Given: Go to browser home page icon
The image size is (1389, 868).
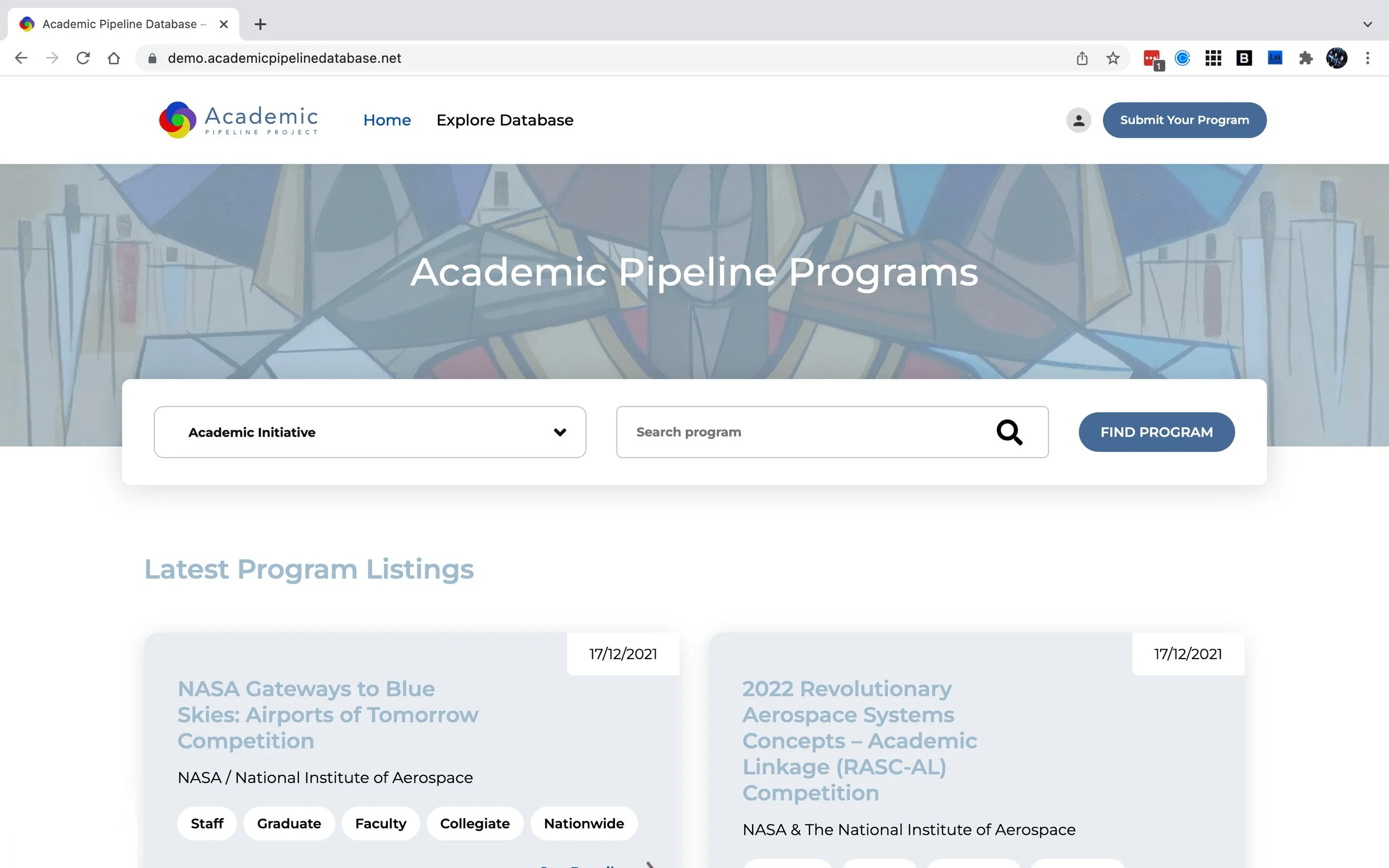Looking at the screenshot, I should coord(114,58).
